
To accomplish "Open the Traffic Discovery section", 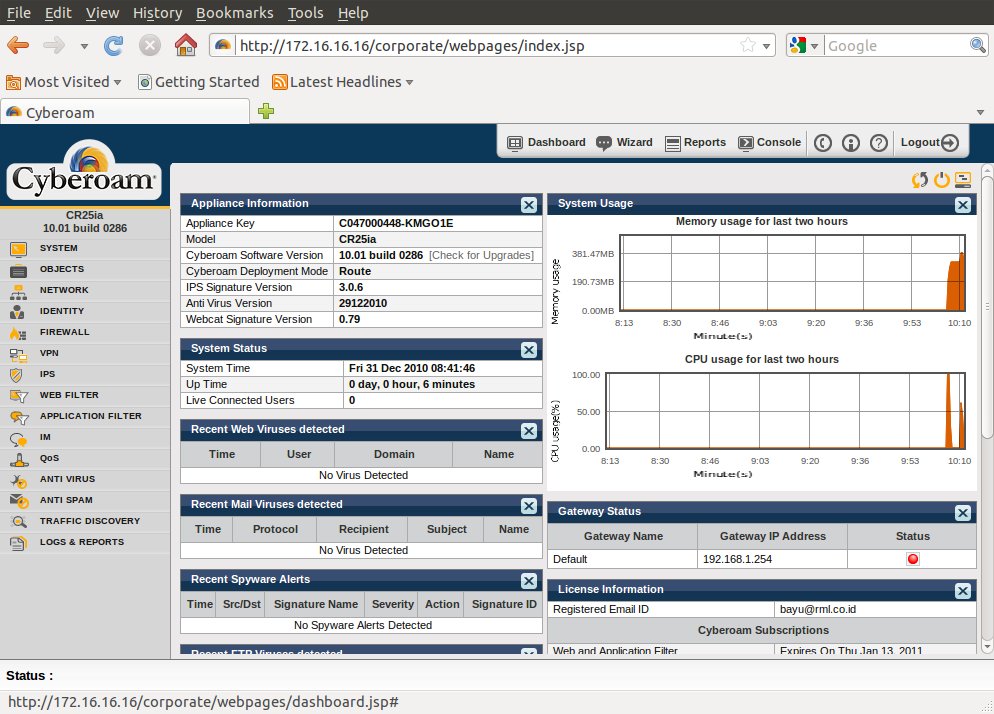I will [89, 521].
